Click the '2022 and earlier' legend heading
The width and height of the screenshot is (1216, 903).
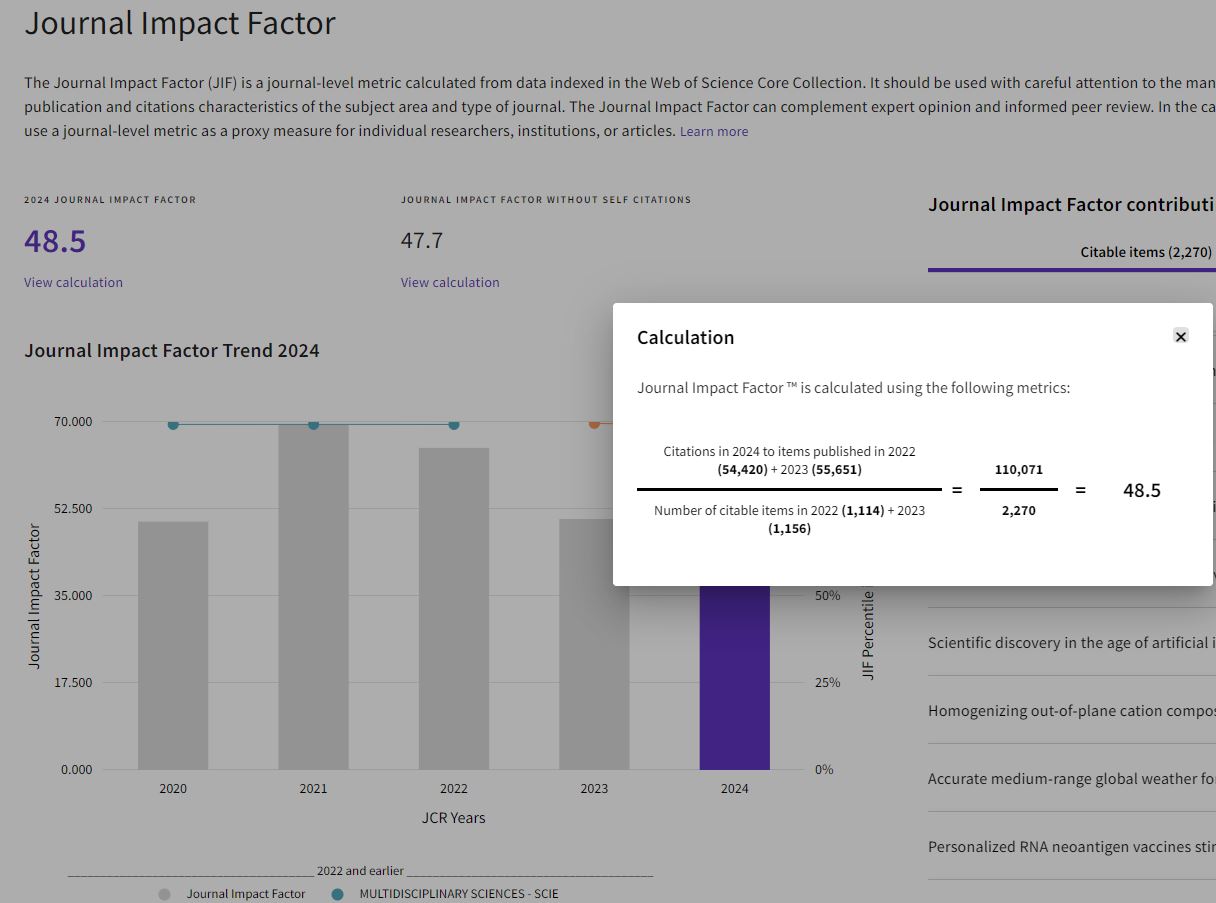[x=360, y=871]
